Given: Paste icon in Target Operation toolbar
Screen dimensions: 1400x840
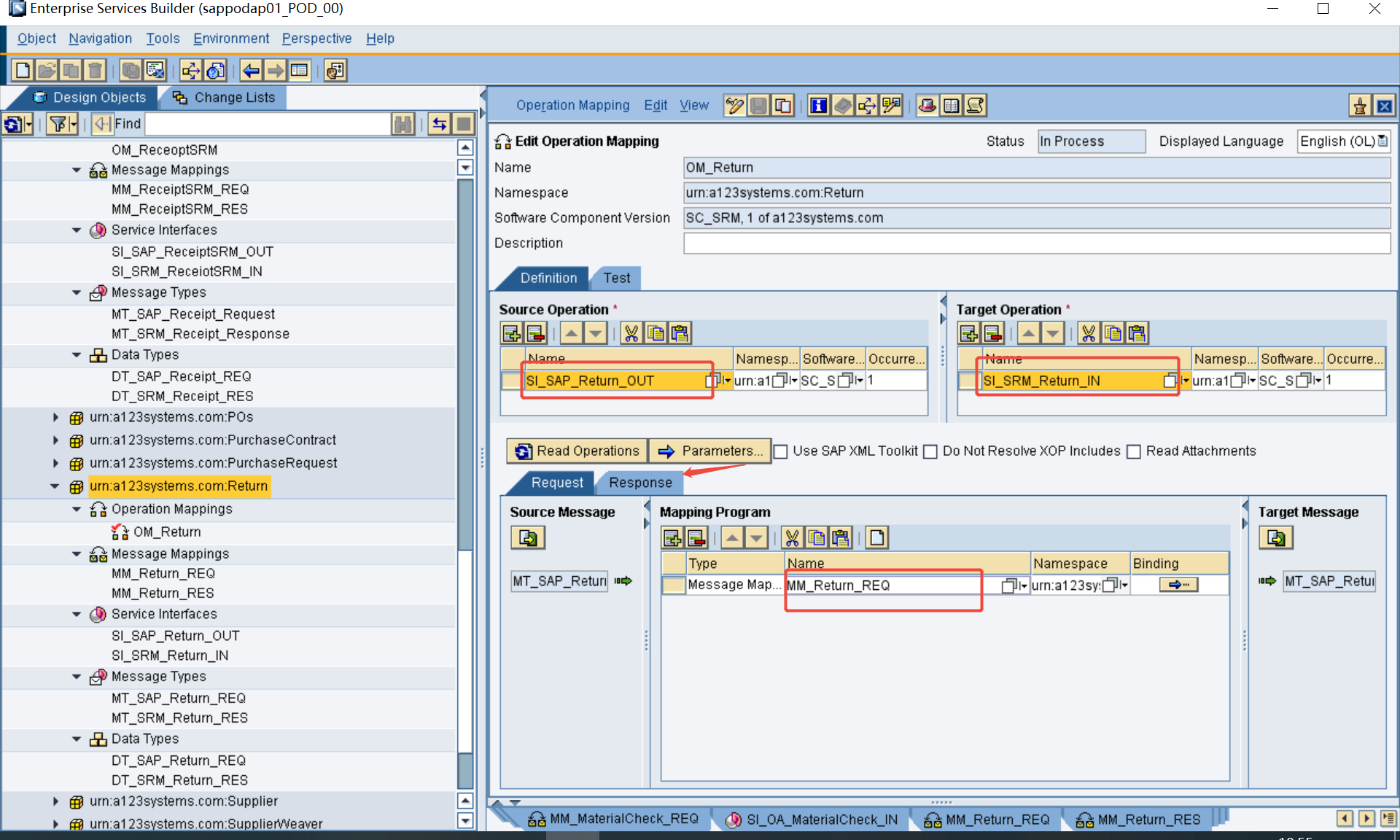Looking at the screenshot, I should 1137,334.
